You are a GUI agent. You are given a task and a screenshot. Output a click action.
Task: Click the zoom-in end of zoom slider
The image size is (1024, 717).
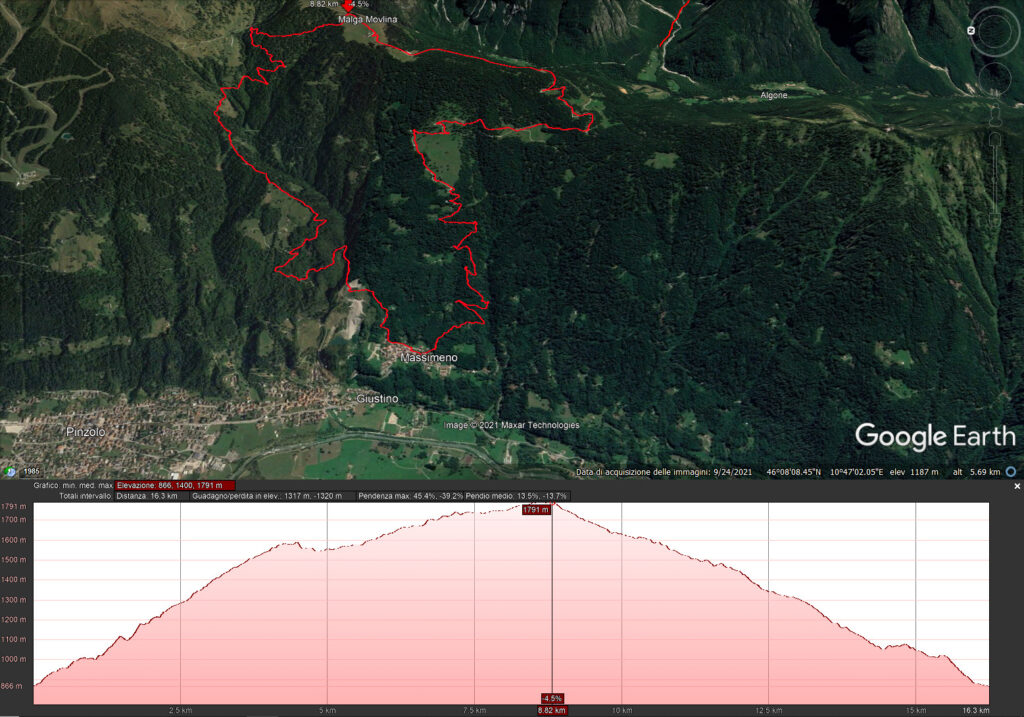pos(995,140)
